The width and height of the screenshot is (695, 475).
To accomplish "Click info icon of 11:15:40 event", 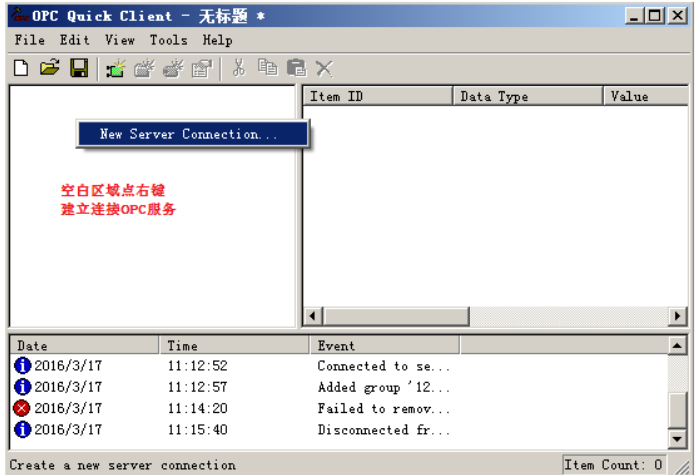I will point(23,429).
